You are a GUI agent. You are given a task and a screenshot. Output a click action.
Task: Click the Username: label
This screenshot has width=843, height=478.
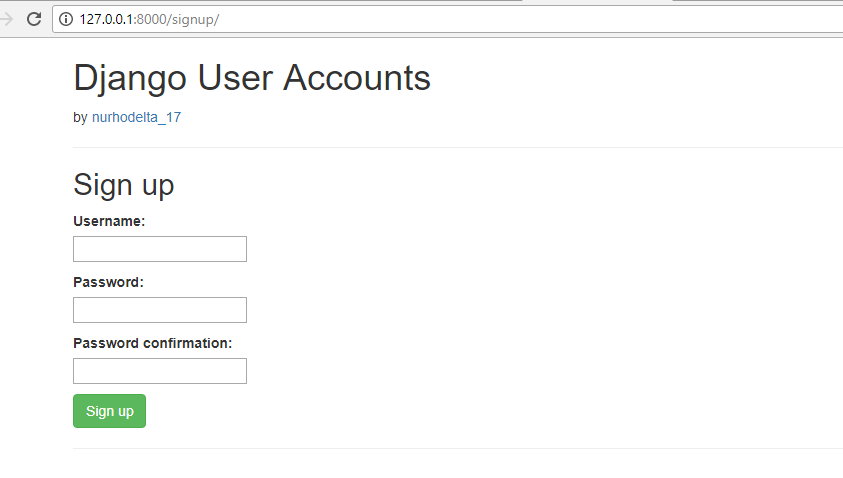coord(109,222)
